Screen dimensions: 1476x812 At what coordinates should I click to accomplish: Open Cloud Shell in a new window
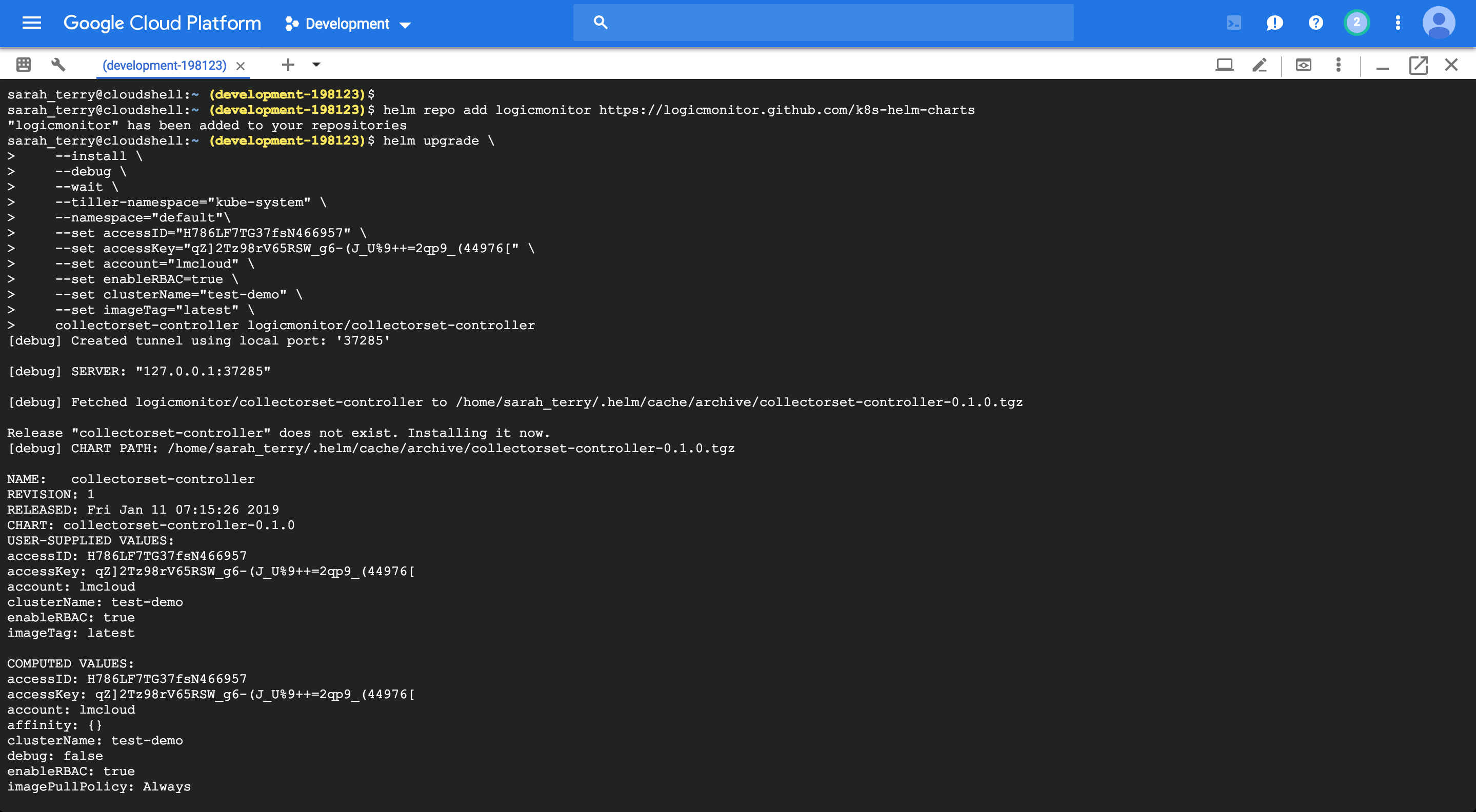click(x=1418, y=65)
